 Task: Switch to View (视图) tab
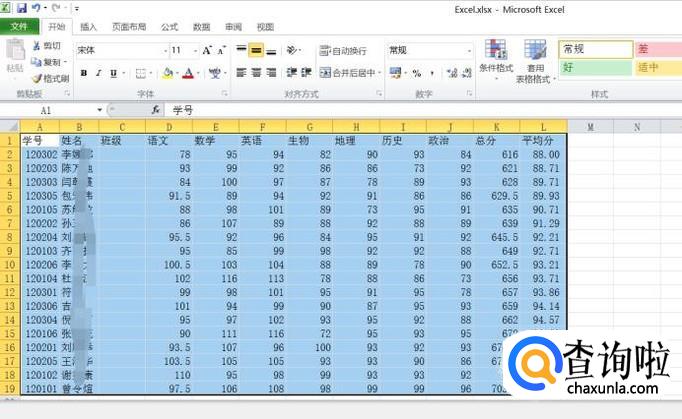pyautogui.click(x=265, y=27)
